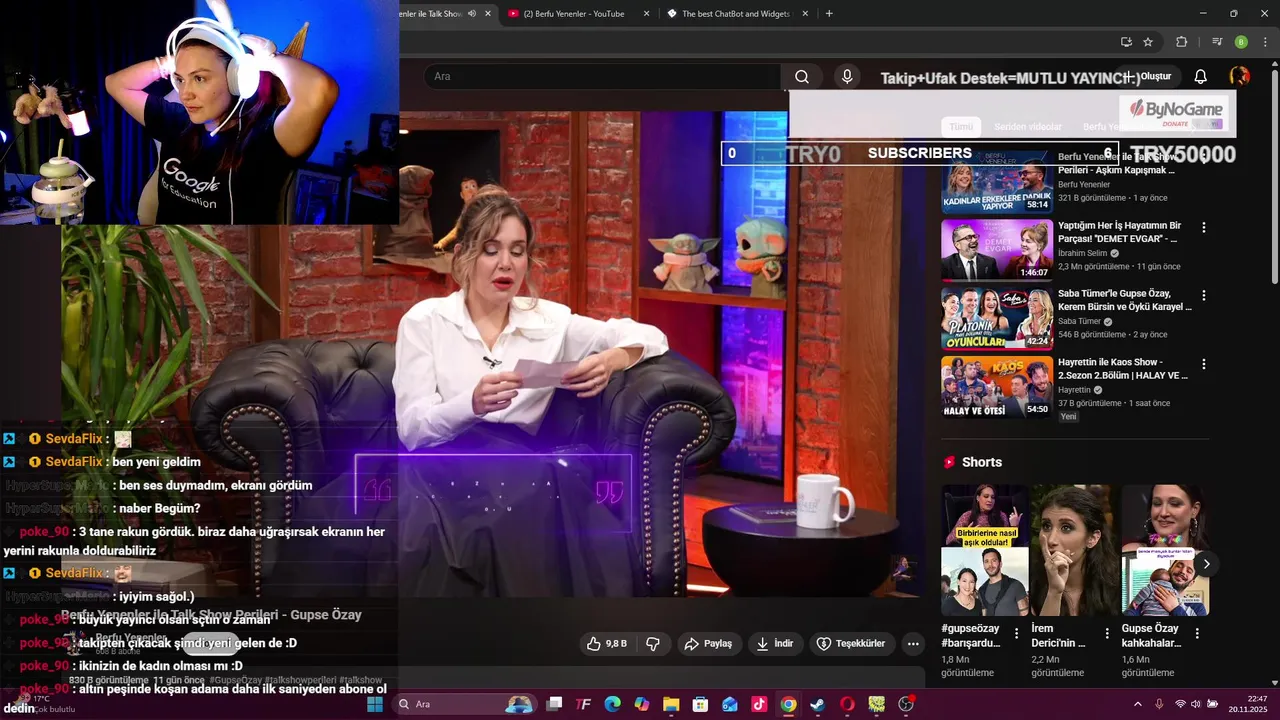The width and height of the screenshot is (1280, 720).
Task: Switch to The best ChatBot and Widgets tab
Action: tap(735, 13)
